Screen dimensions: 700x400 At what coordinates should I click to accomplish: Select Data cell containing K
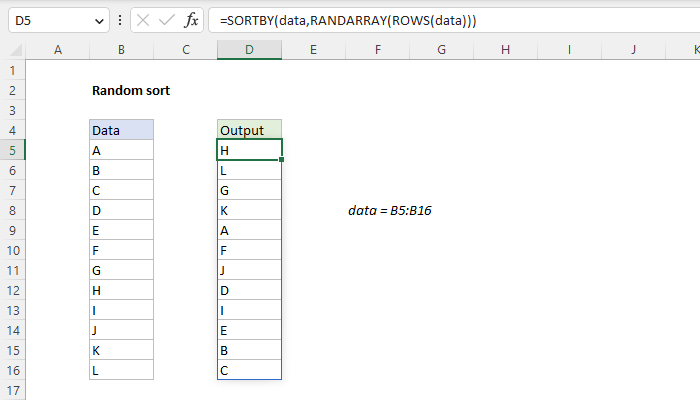(x=121, y=350)
